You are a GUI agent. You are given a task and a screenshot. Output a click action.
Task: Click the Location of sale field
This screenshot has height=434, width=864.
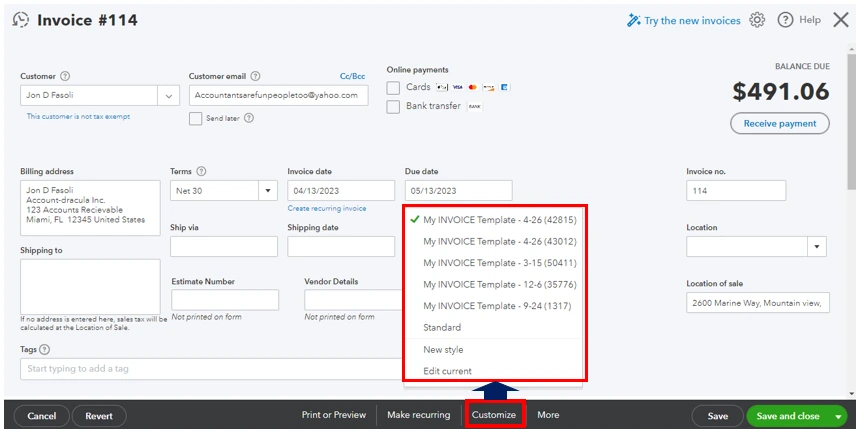(x=758, y=302)
